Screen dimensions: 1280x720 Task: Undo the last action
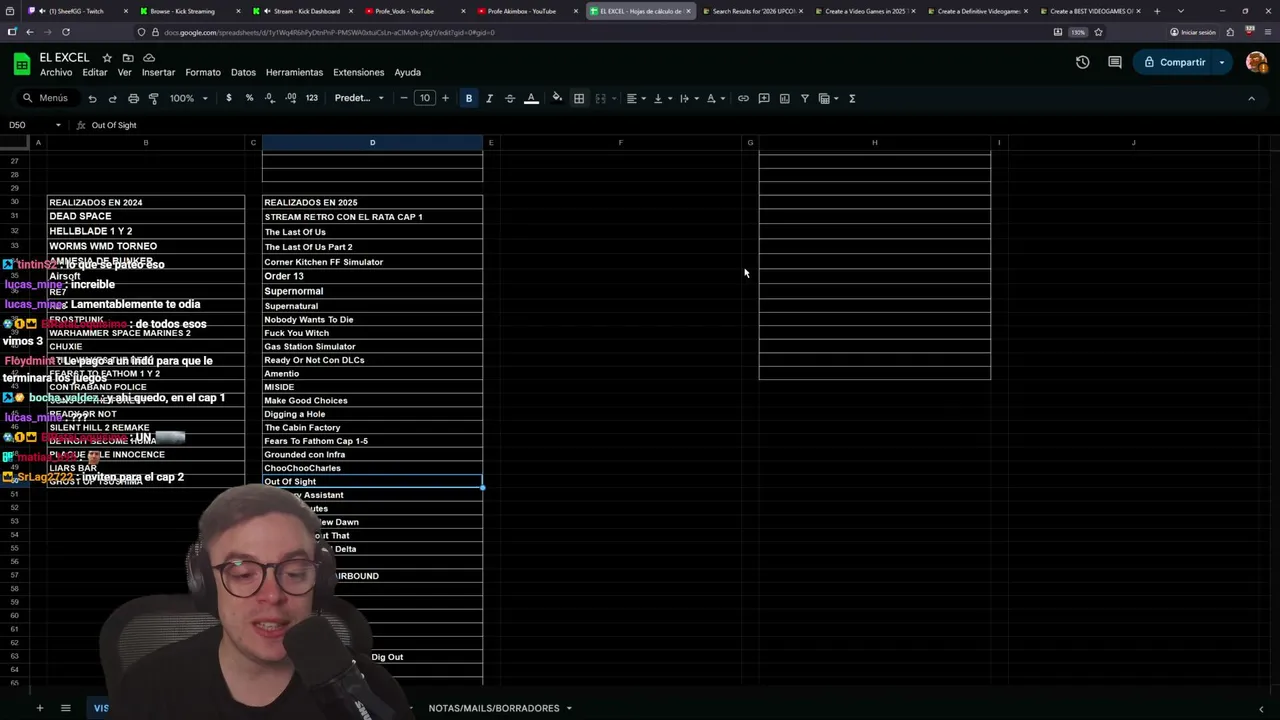pos(92,98)
